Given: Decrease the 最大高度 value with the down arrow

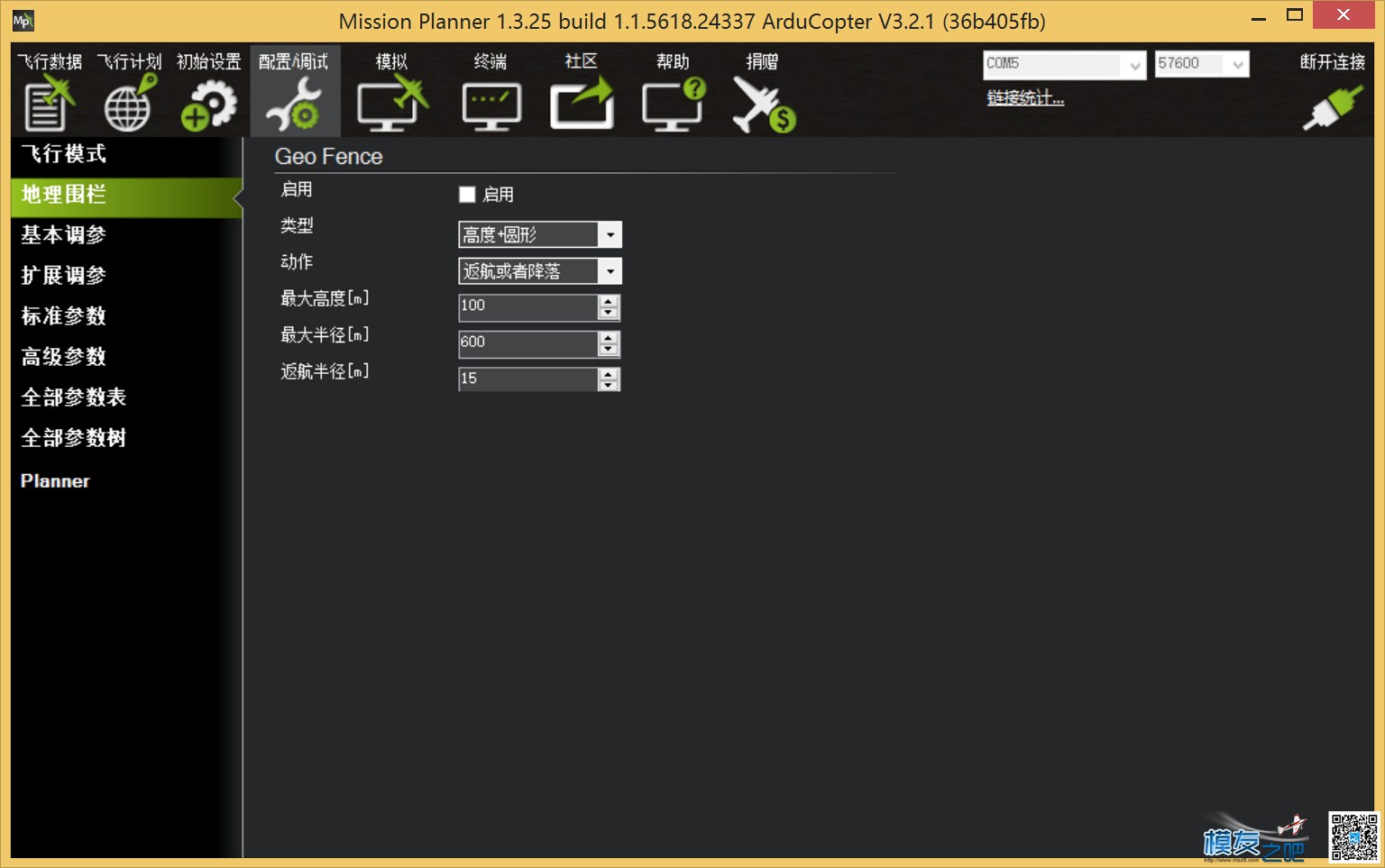Looking at the screenshot, I should pyautogui.click(x=610, y=313).
